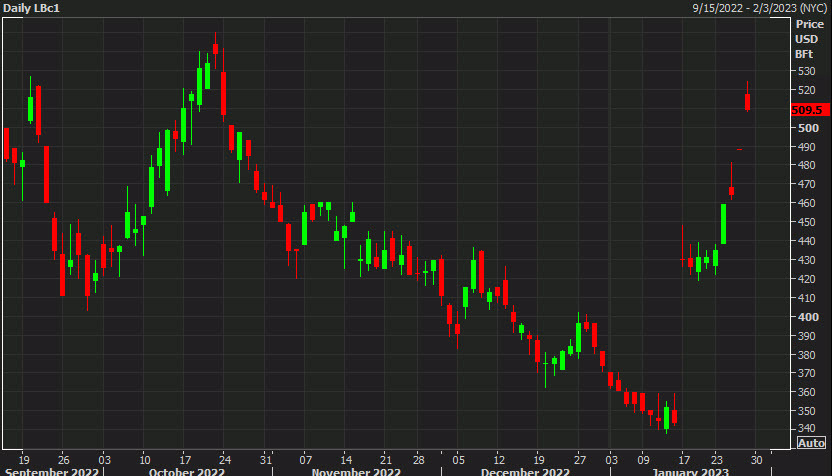Click the 9/15/2022 - 2/3/2023 (NYC) date range
The height and width of the screenshot is (476, 832).
click(760, 8)
